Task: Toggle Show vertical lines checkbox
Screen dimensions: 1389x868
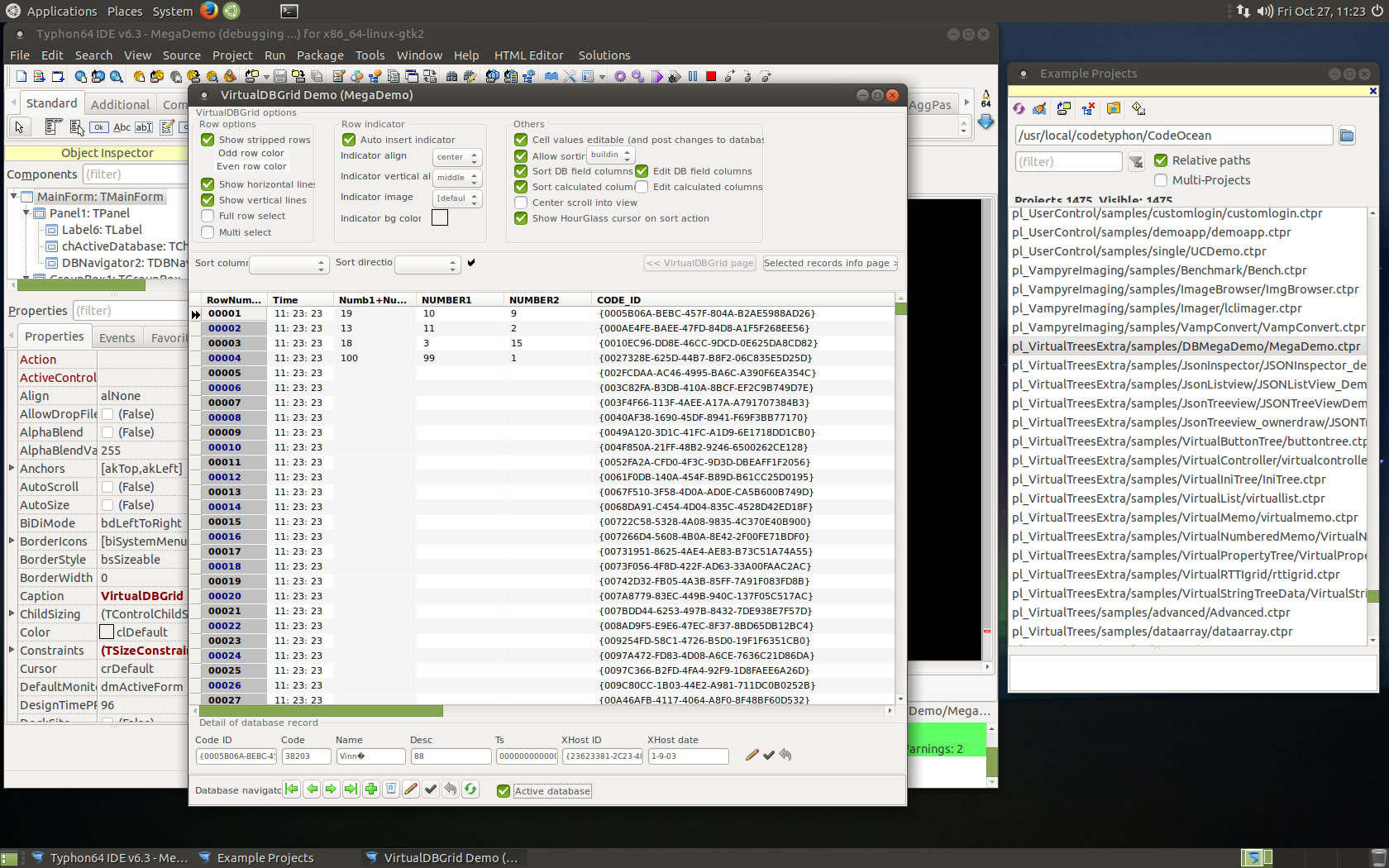Action: (208, 200)
